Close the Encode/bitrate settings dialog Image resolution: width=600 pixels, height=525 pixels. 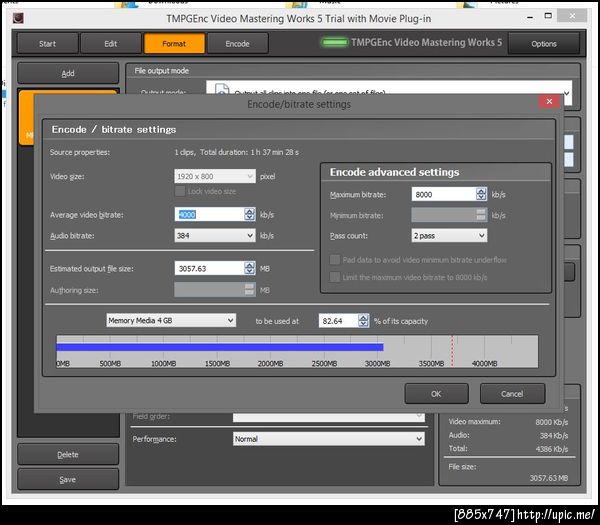tap(549, 101)
